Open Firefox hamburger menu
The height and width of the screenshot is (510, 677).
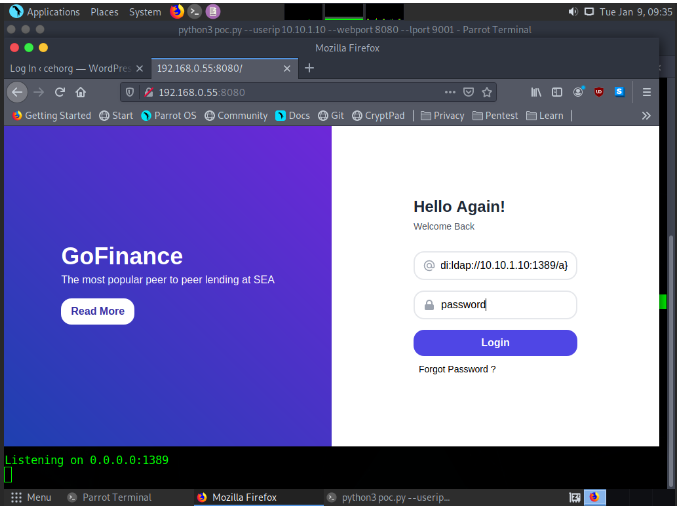(x=647, y=92)
